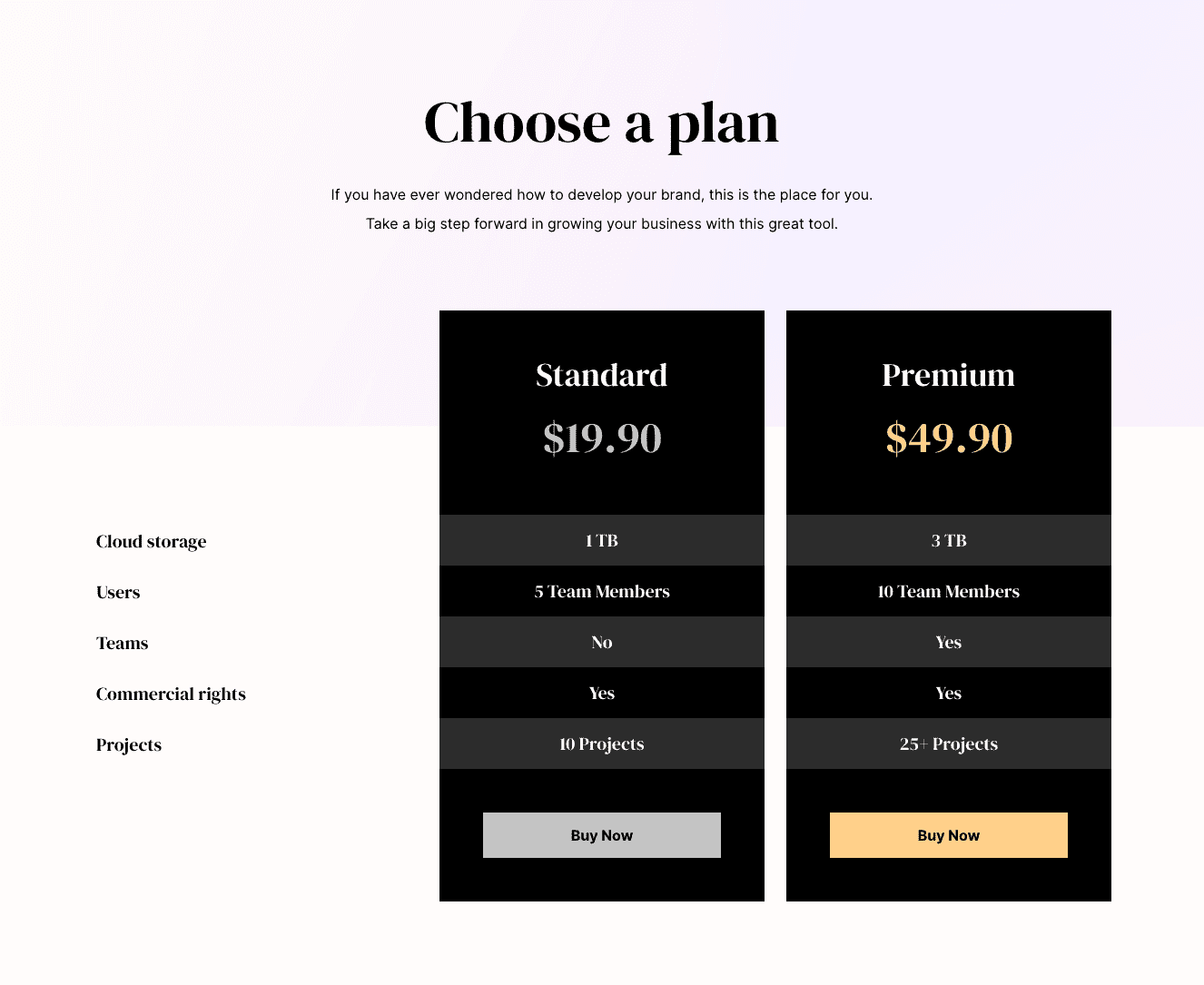This screenshot has width=1204, height=985.
Task: Select the Standard plan heading
Action: (x=601, y=375)
